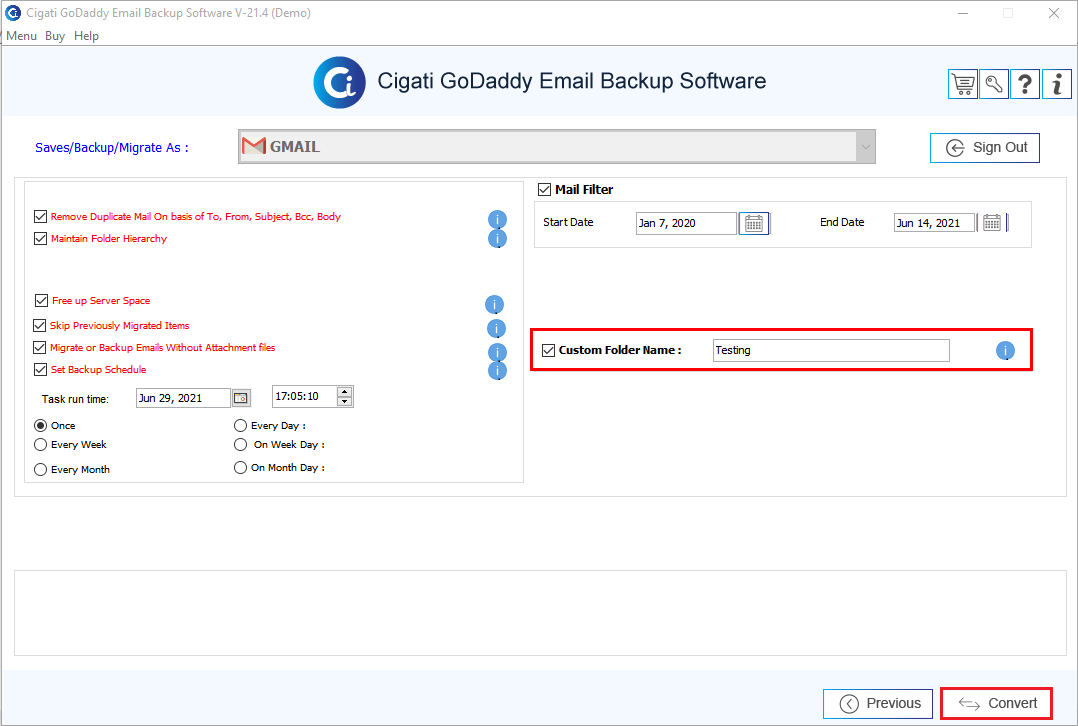This screenshot has height=726, width=1078.
Task: Decrease task run time with down arrow
Action: (x=345, y=402)
